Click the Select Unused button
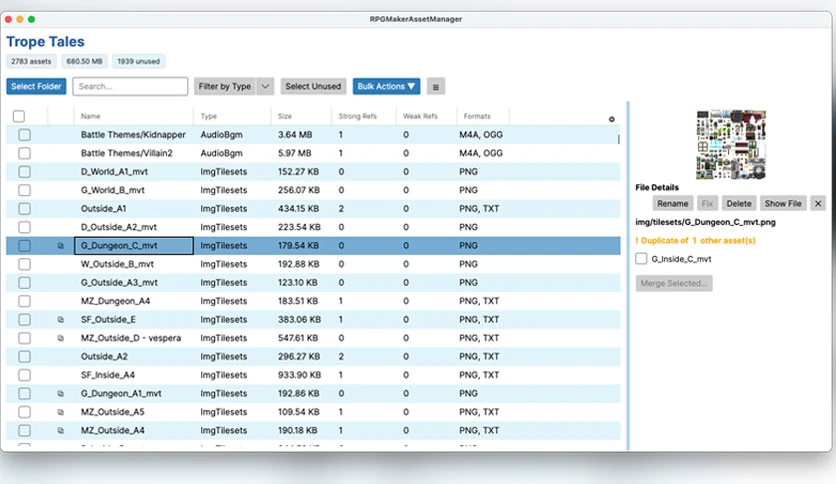836x484 pixels. [x=313, y=86]
